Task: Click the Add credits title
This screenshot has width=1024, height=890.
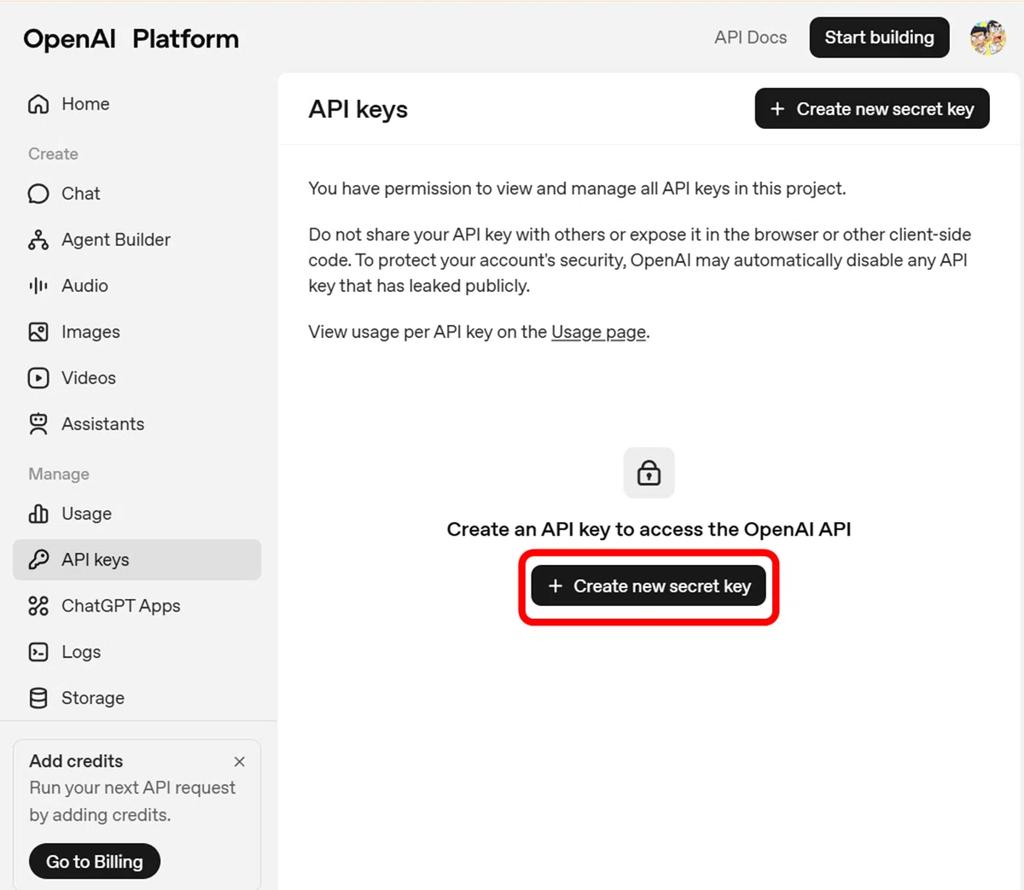Action: tap(76, 761)
